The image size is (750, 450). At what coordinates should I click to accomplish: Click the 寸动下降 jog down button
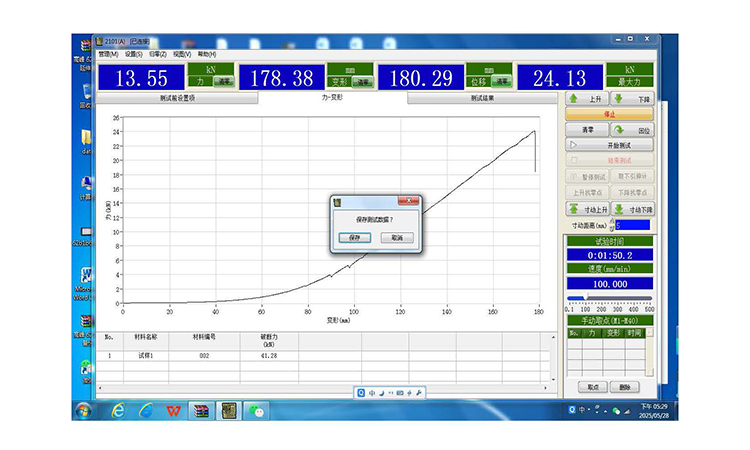pos(632,210)
